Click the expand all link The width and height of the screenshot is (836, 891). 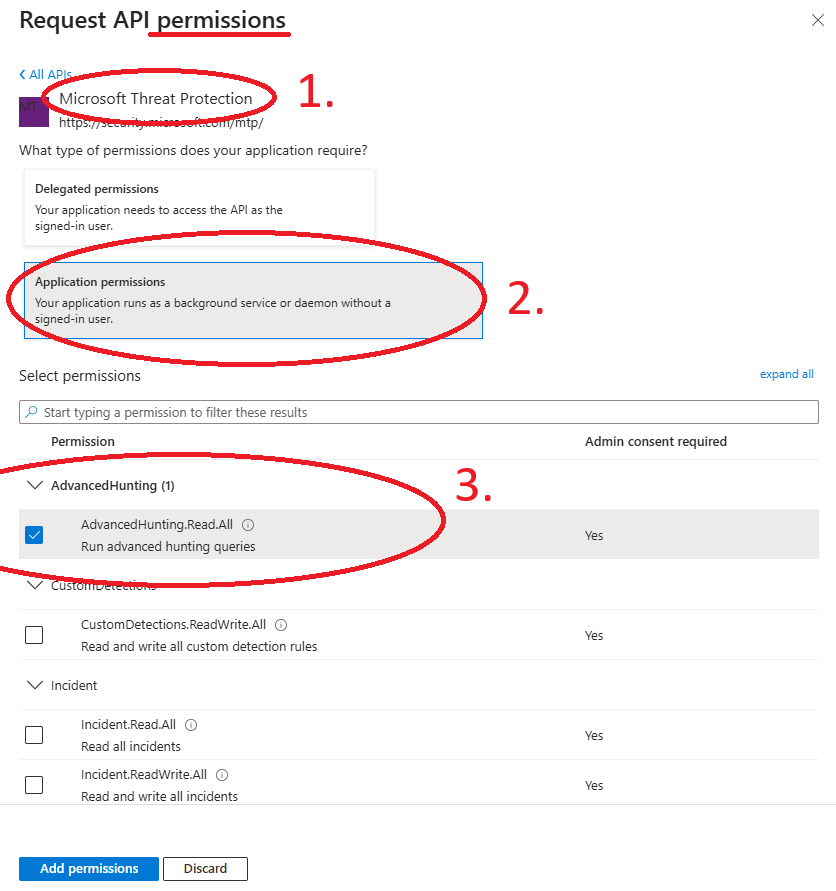(786, 374)
